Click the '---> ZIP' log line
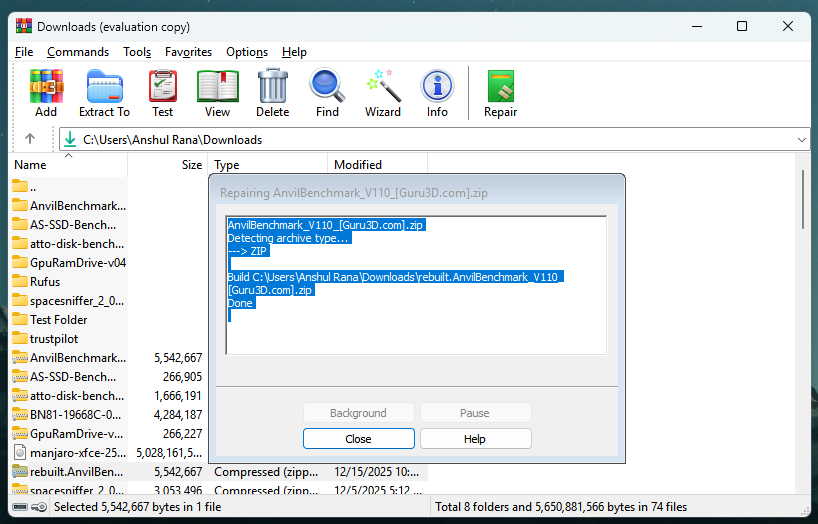 pyautogui.click(x=247, y=251)
